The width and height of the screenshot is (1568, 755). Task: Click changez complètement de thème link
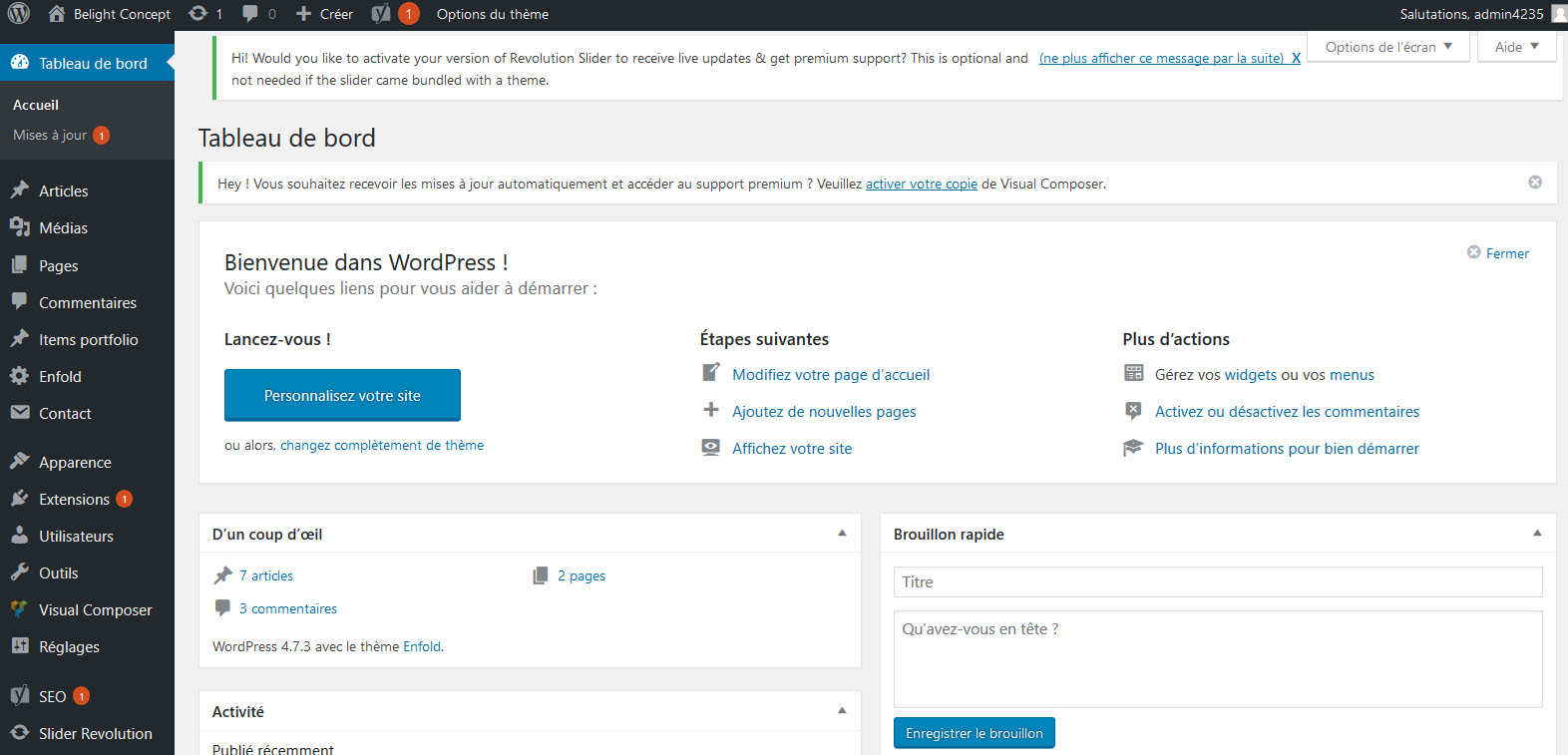click(382, 445)
